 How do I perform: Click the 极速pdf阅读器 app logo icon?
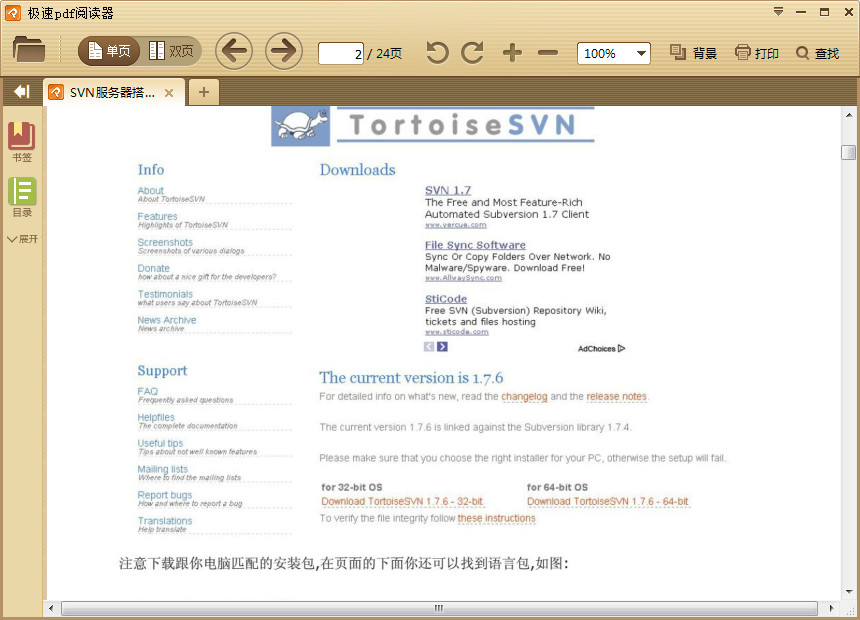(13, 13)
